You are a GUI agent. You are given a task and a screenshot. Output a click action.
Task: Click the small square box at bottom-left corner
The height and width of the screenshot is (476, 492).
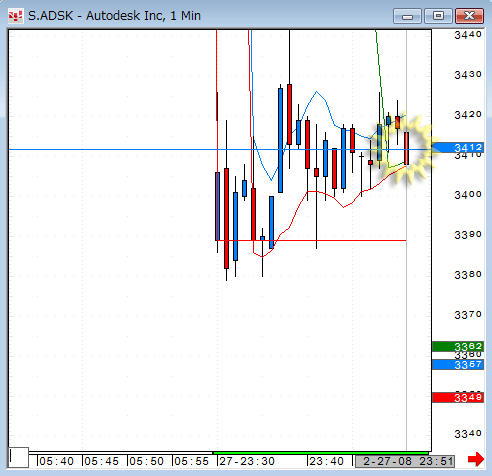coord(19,457)
